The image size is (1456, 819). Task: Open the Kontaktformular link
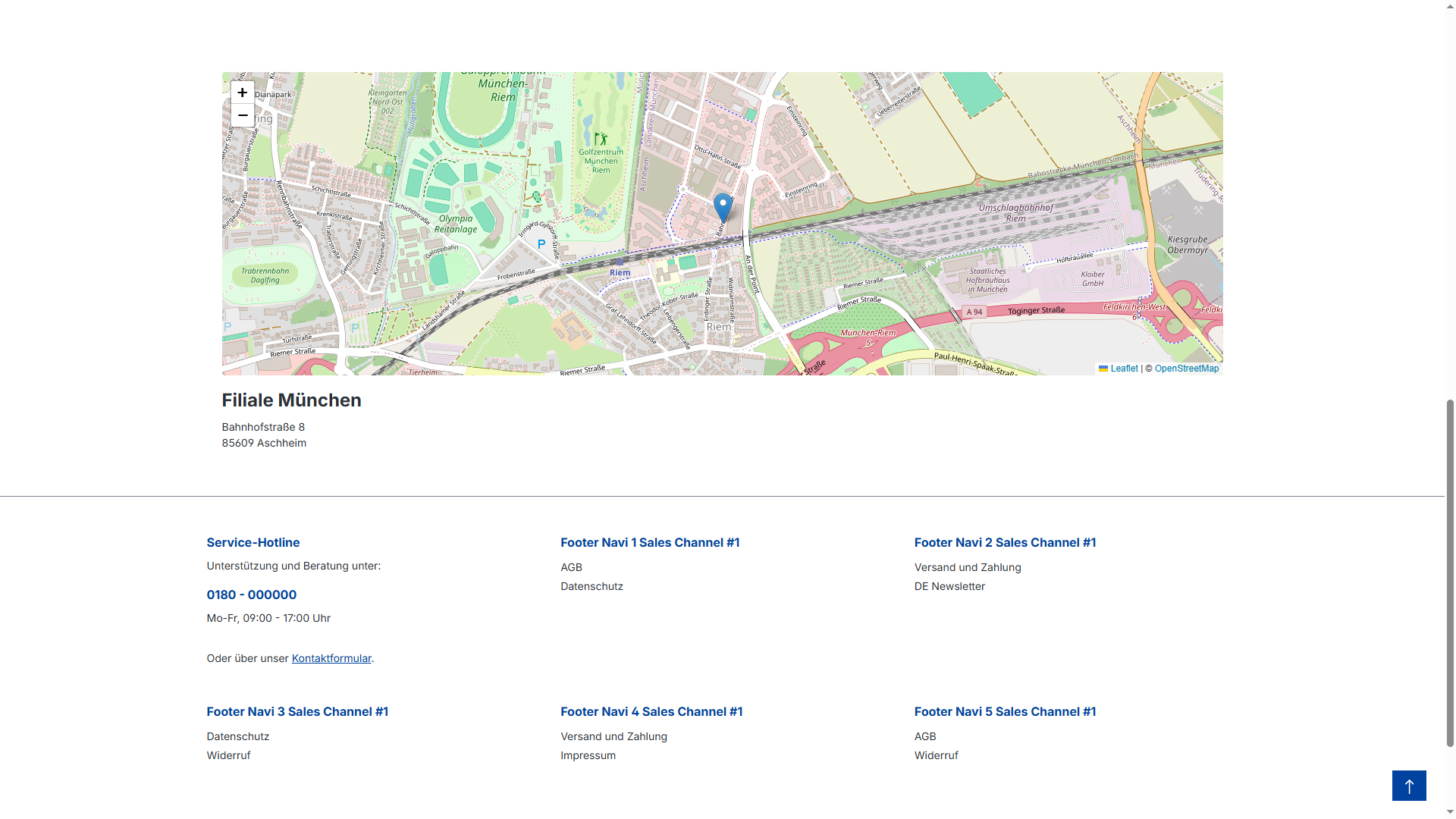point(331,658)
